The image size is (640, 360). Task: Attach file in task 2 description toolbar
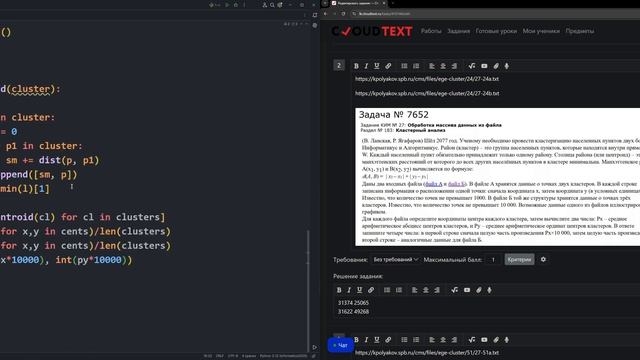(x=496, y=66)
